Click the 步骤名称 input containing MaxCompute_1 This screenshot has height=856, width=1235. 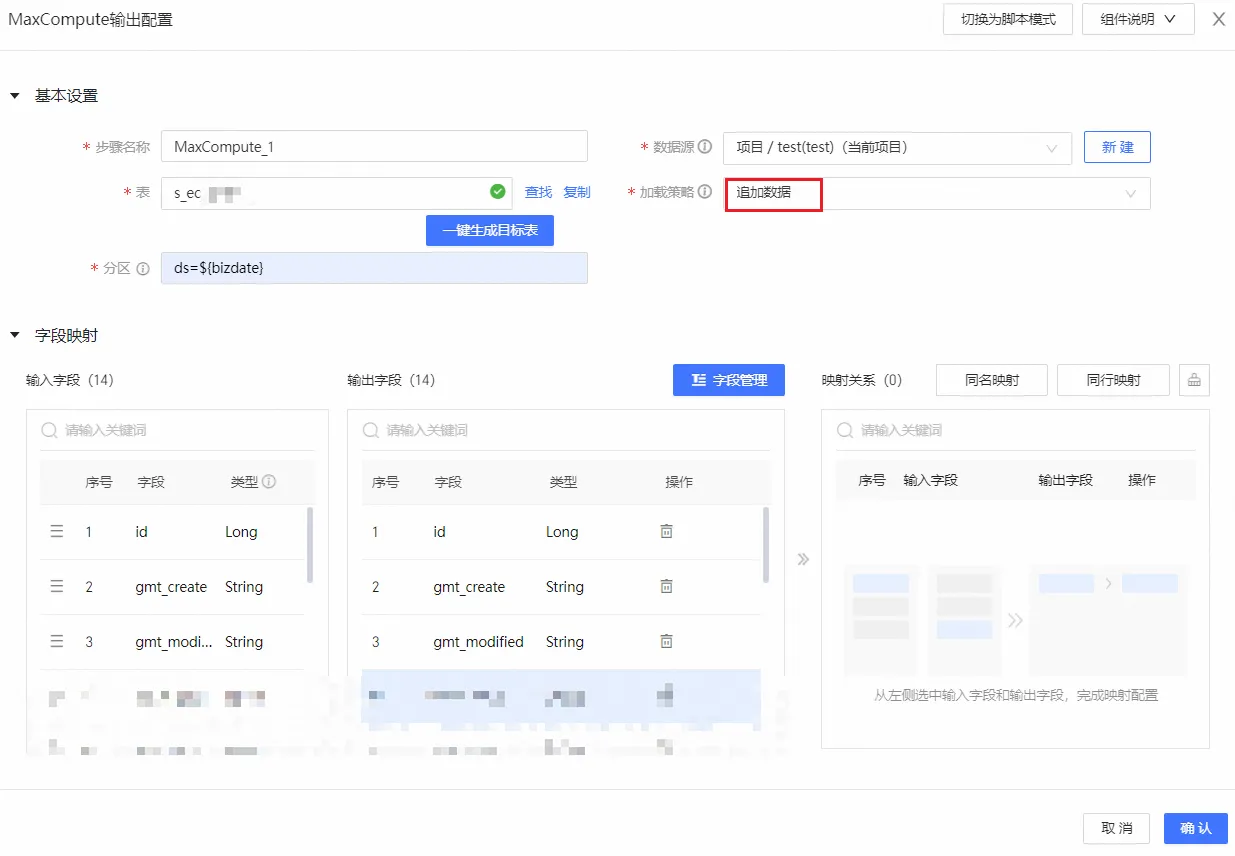pyautogui.click(x=374, y=146)
